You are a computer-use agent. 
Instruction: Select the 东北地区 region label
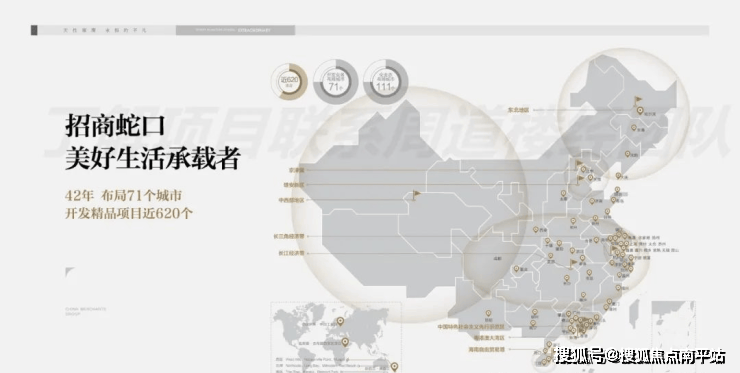[x=518, y=110]
